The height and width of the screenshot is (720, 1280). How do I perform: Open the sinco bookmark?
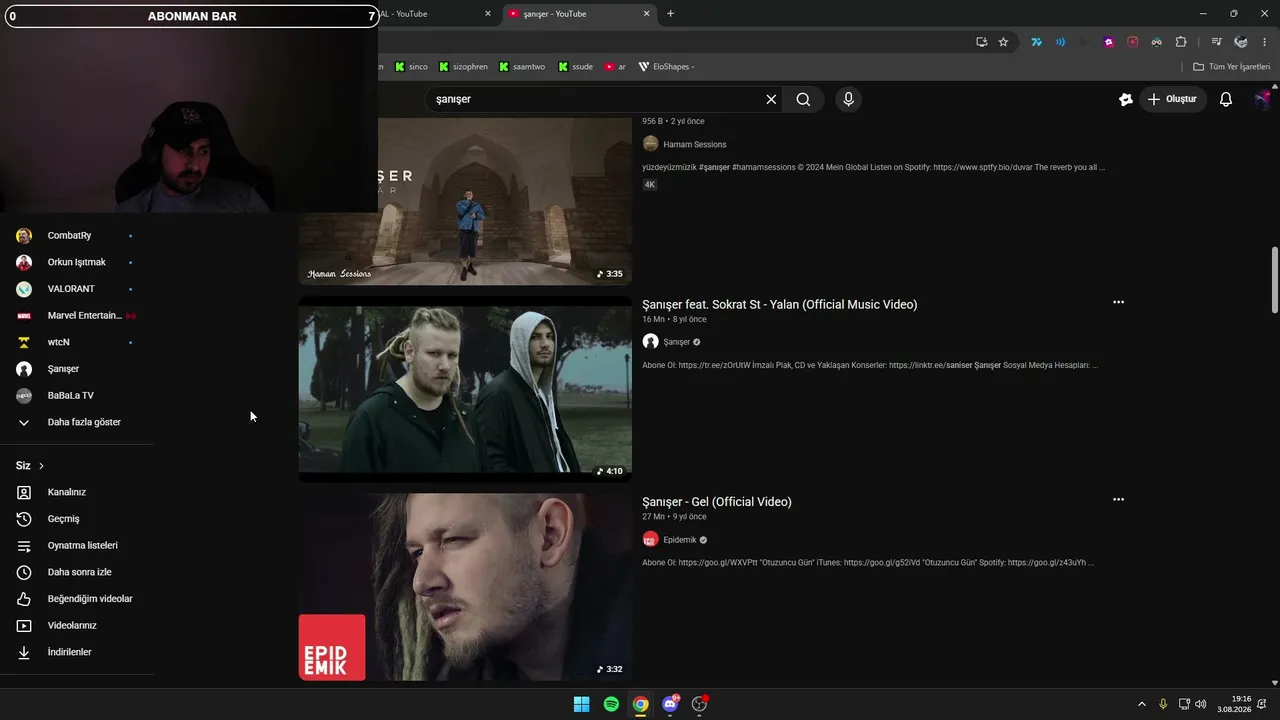[x=411, y=67]
